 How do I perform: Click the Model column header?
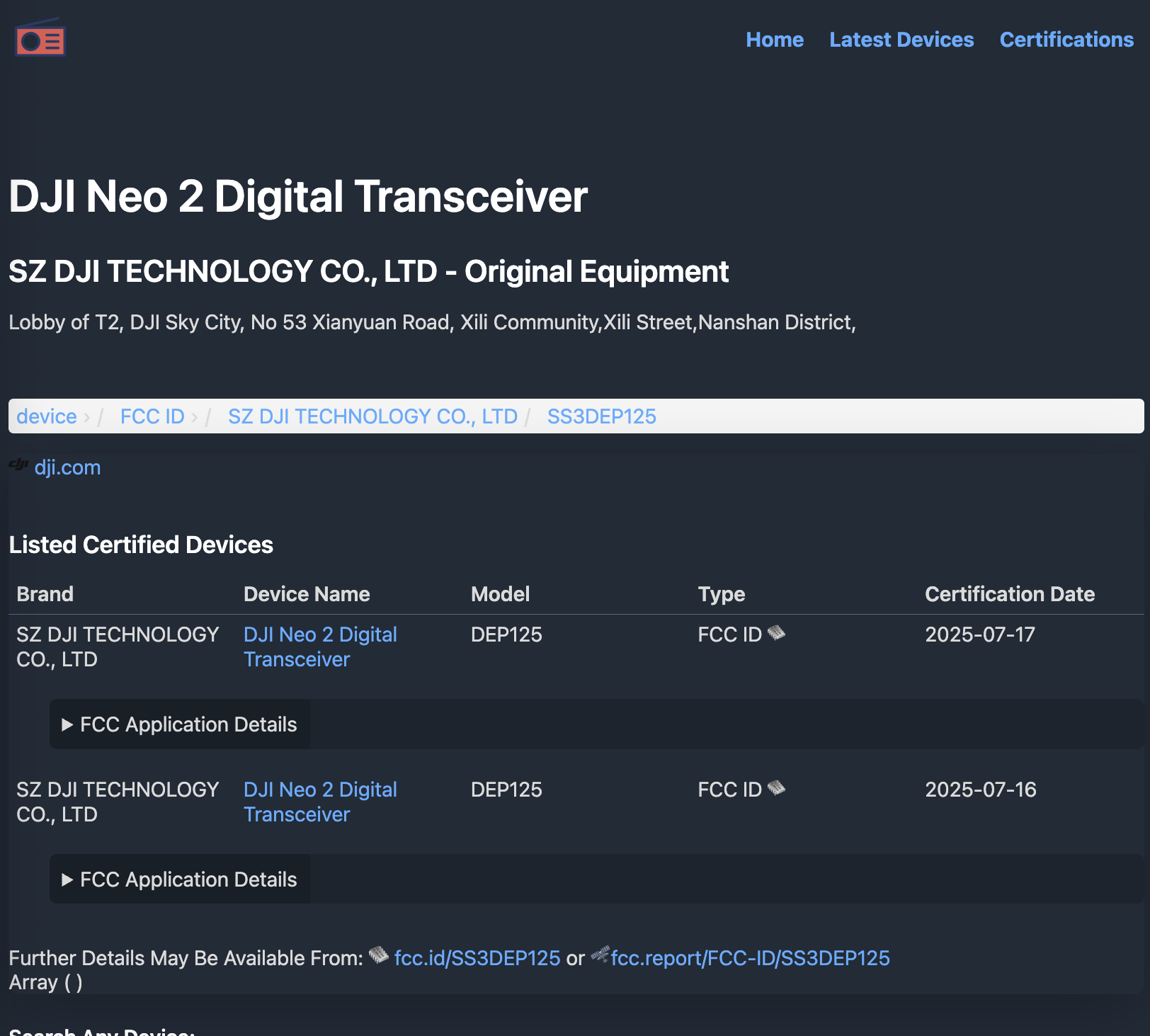tap(501, 594)
